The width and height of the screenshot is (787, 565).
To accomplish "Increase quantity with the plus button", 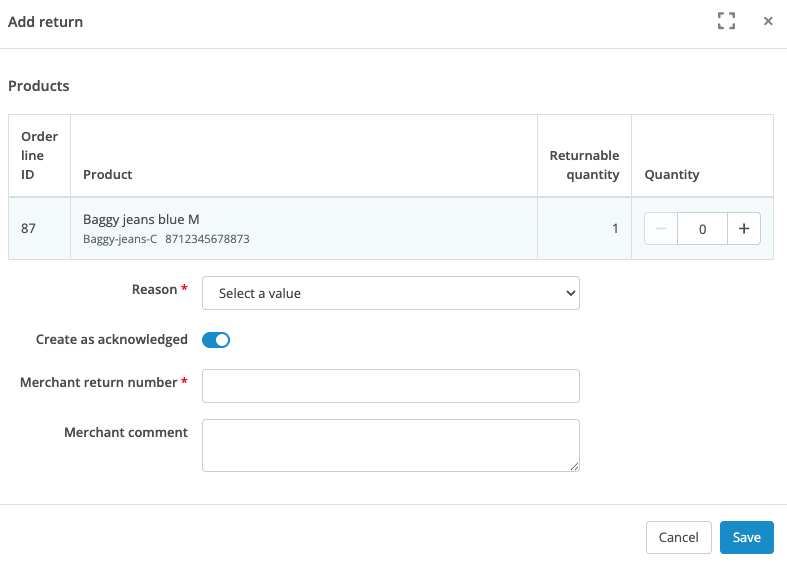I will click(x=744, y=229).
